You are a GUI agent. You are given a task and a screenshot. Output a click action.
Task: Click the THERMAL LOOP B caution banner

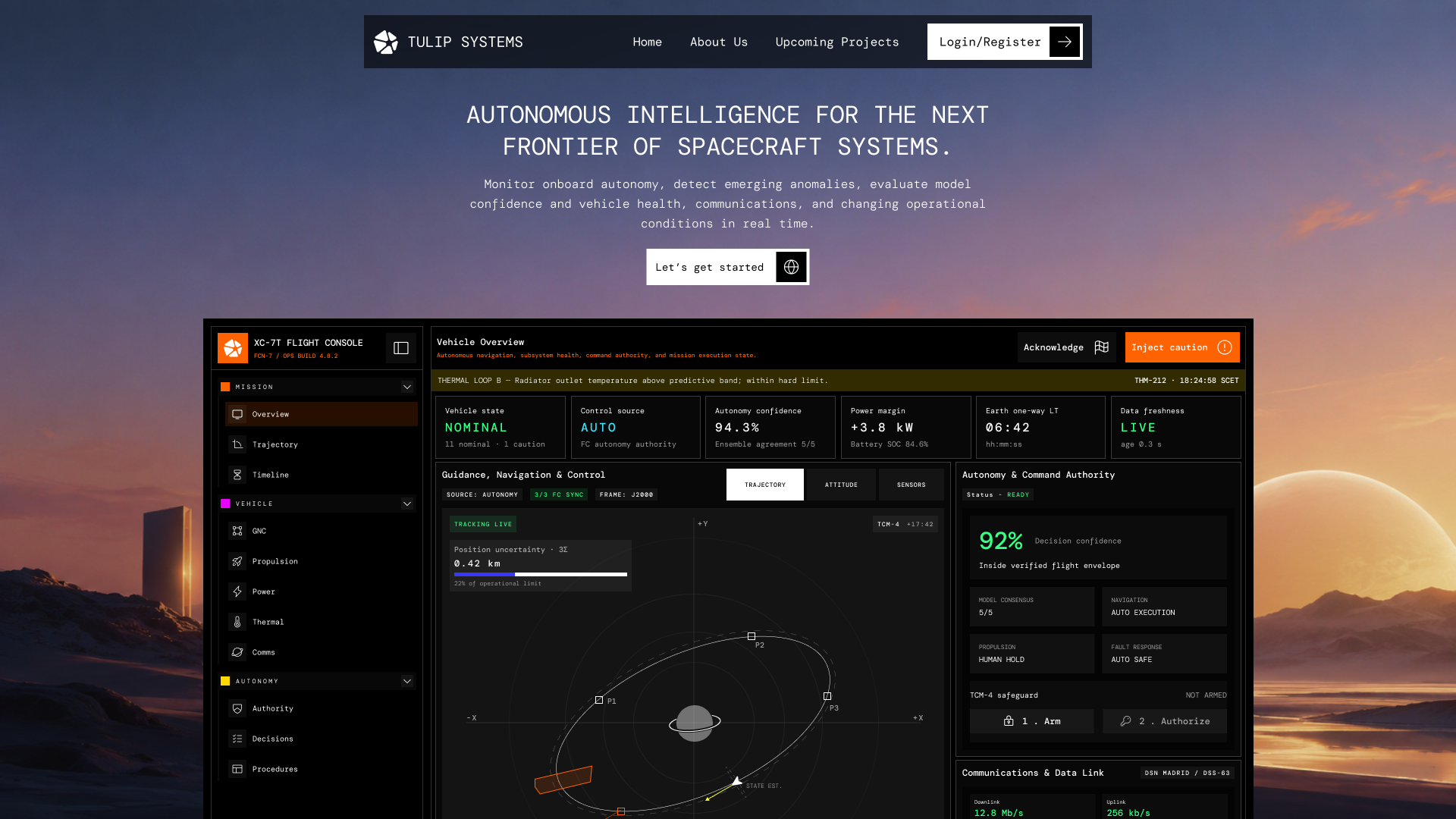pyautogui.click(x=838, y=381)
